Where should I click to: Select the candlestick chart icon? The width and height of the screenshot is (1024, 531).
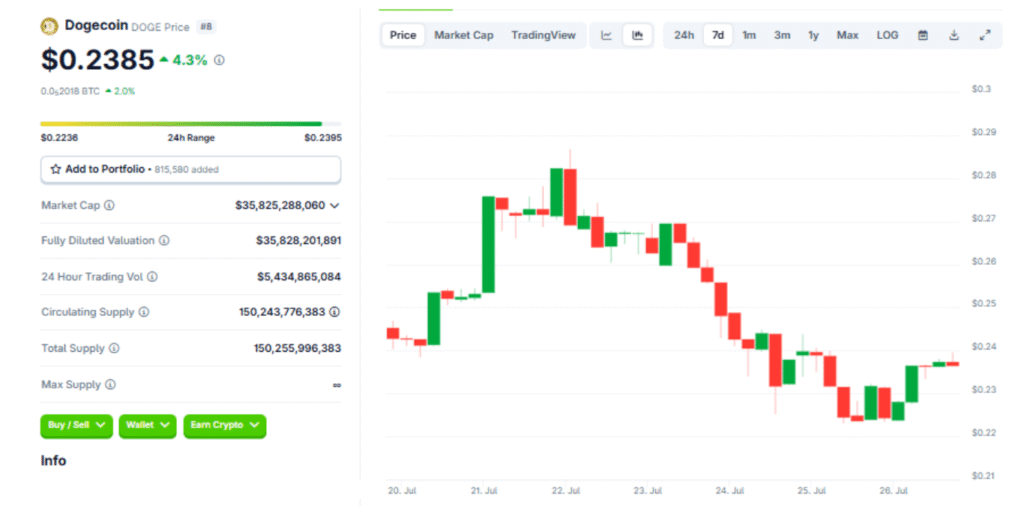tap(637, 35)
